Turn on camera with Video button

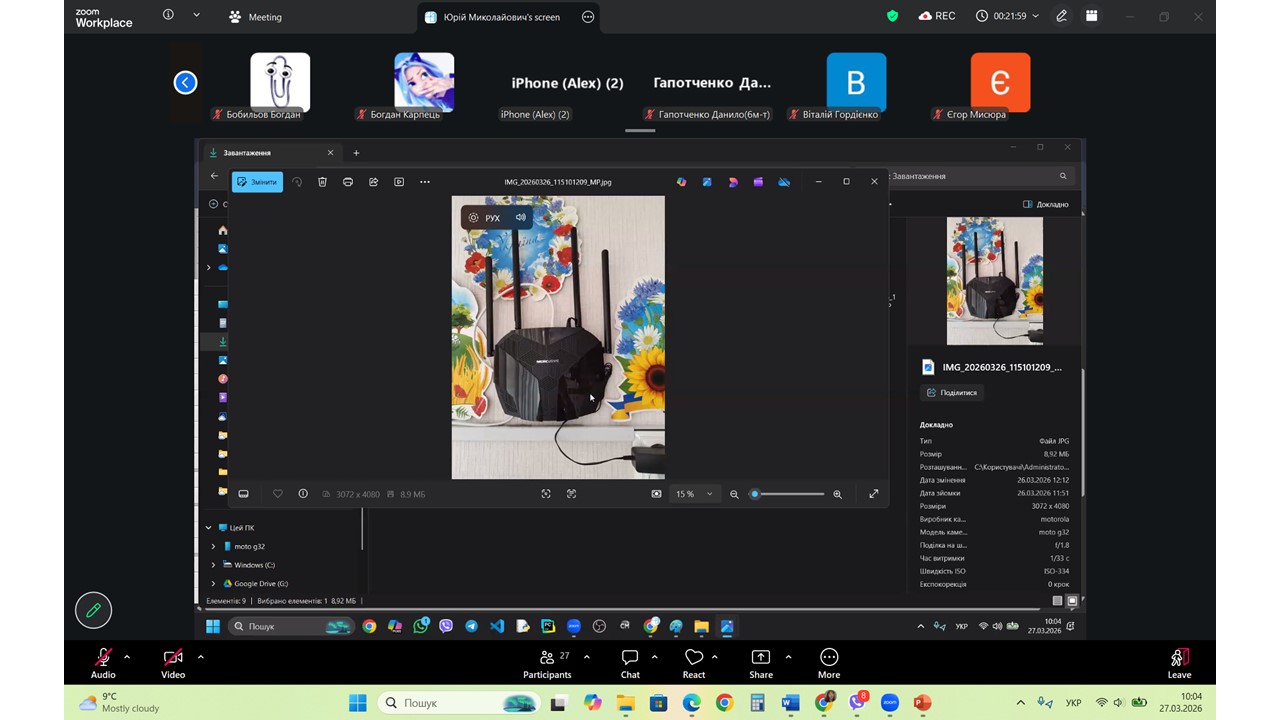[x=173, y=661]
